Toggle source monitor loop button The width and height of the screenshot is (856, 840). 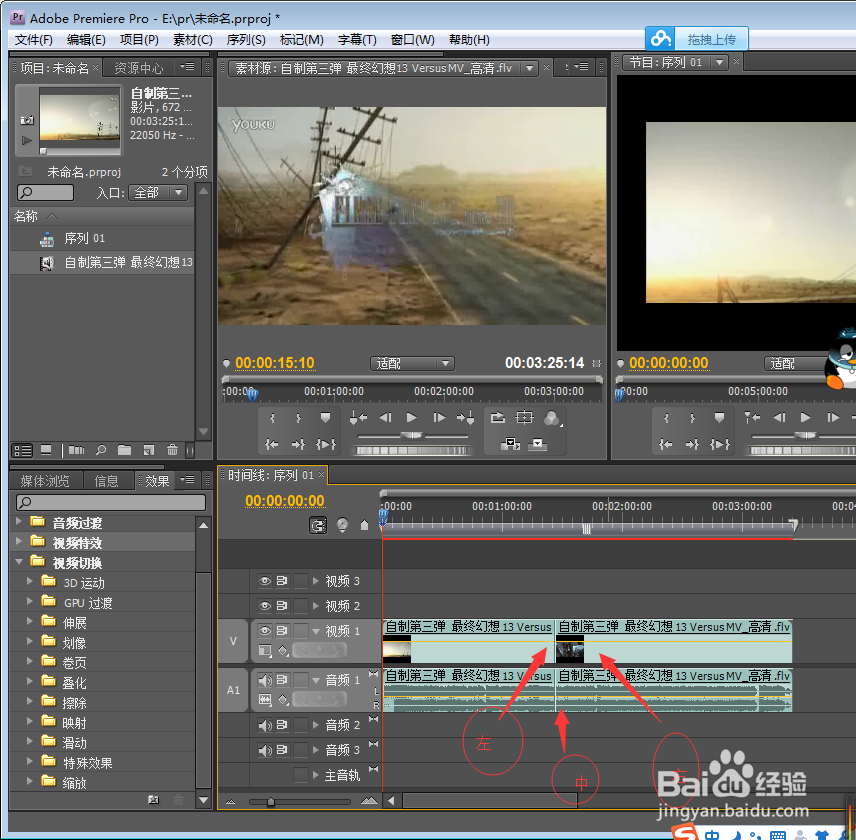pos(497,418)
